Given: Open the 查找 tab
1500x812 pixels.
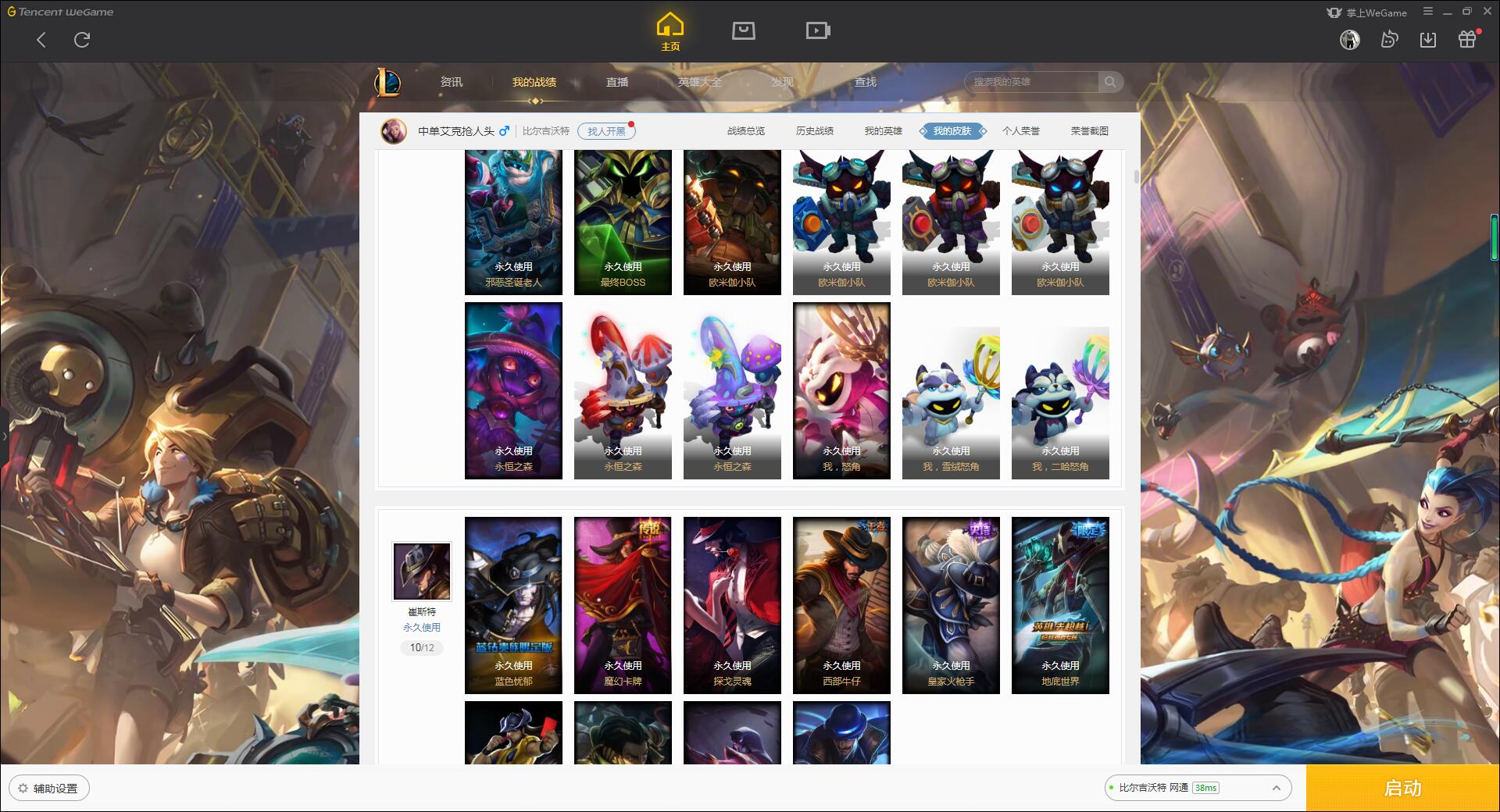Looking at the screenshot, I should click(865, 82).
